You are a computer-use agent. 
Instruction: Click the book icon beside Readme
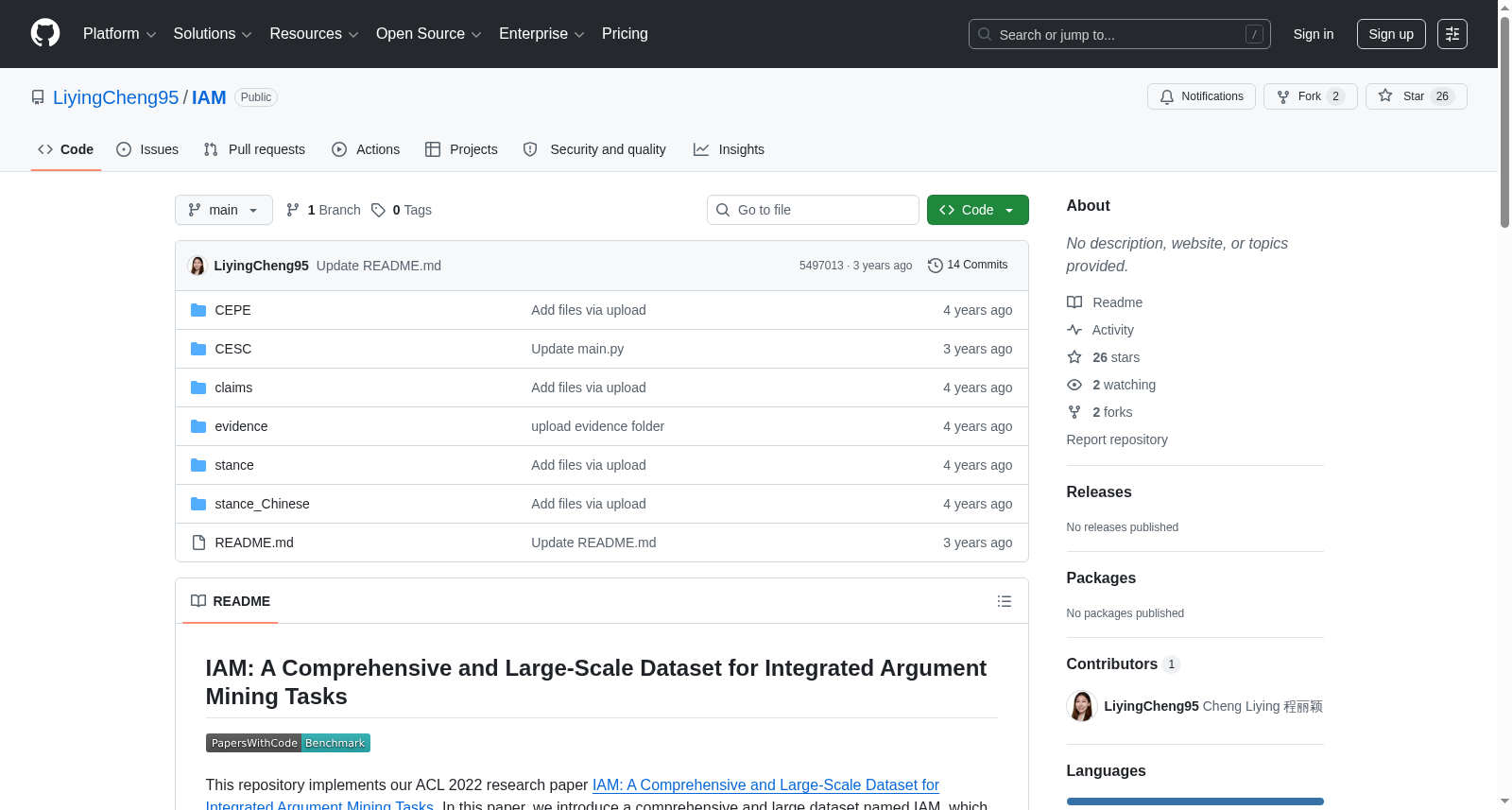tap(1074, 302)
